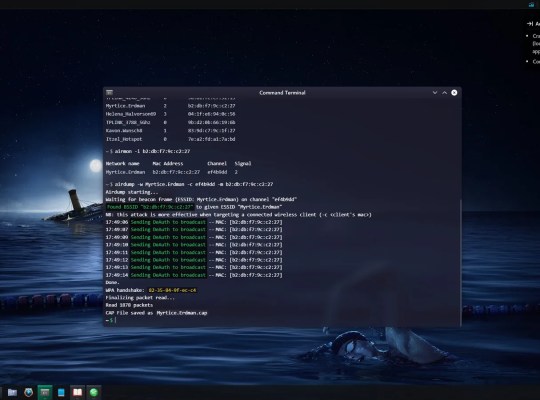Click the 'Channel' column header
Screen dimensions: 540x400
217,164
